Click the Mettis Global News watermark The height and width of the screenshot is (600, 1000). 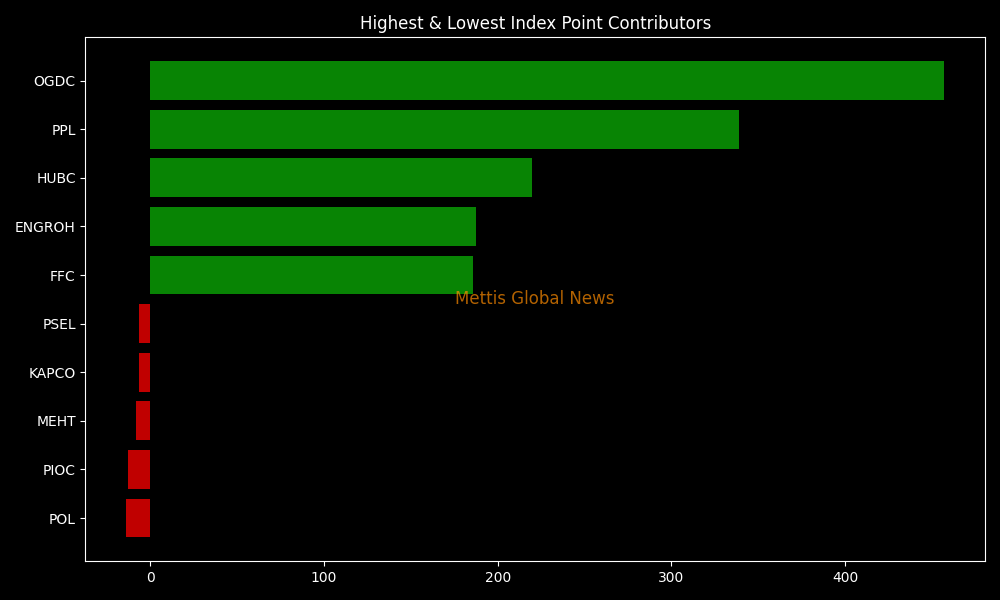tap(534, 299)
